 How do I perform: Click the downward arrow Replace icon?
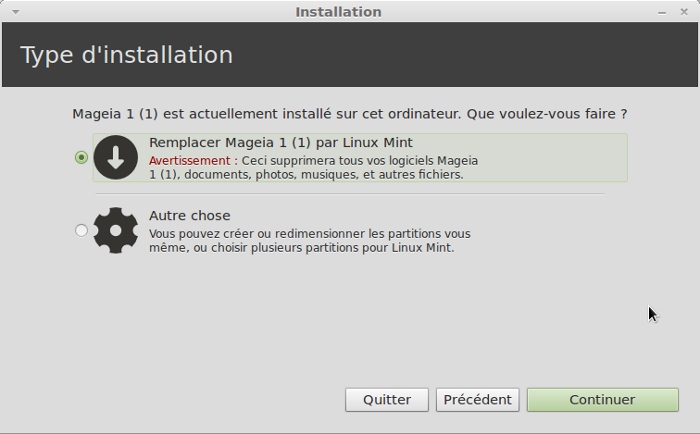115,157
